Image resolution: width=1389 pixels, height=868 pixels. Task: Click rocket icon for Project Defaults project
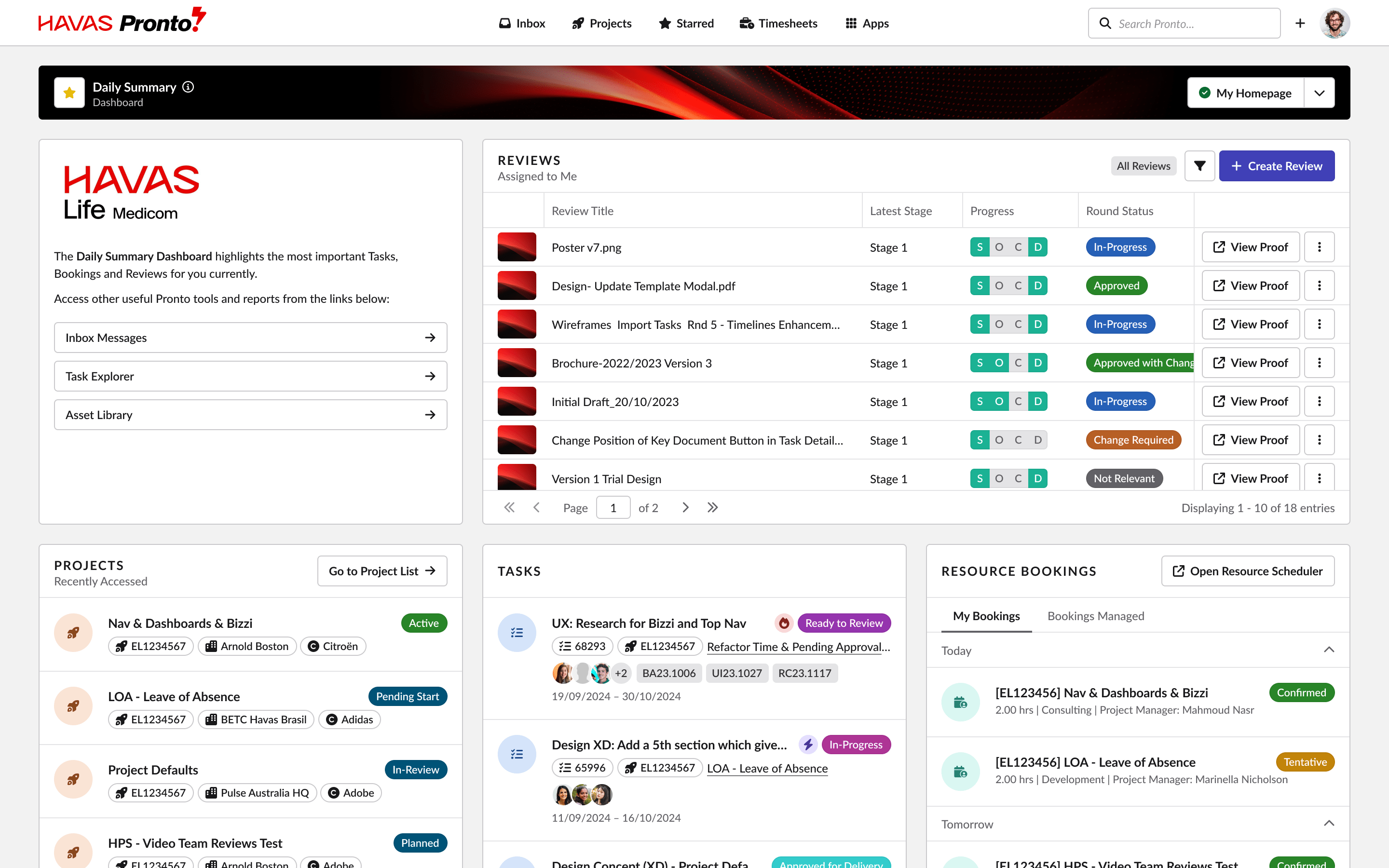(x=73, y=780)
